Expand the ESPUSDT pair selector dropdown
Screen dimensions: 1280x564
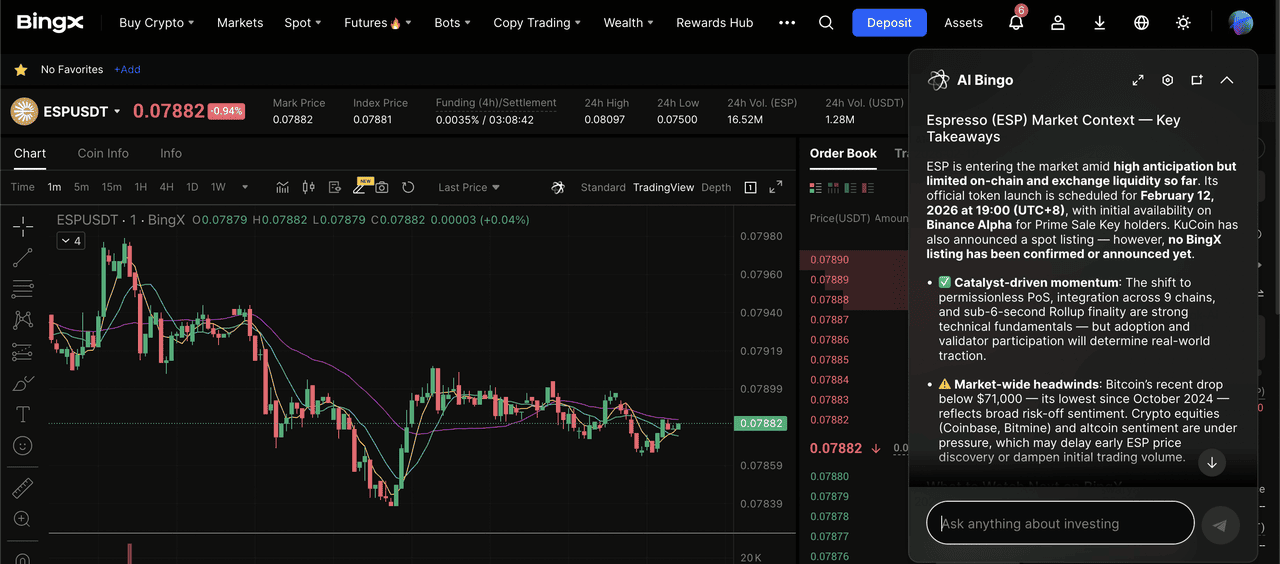tap(117, 111)
